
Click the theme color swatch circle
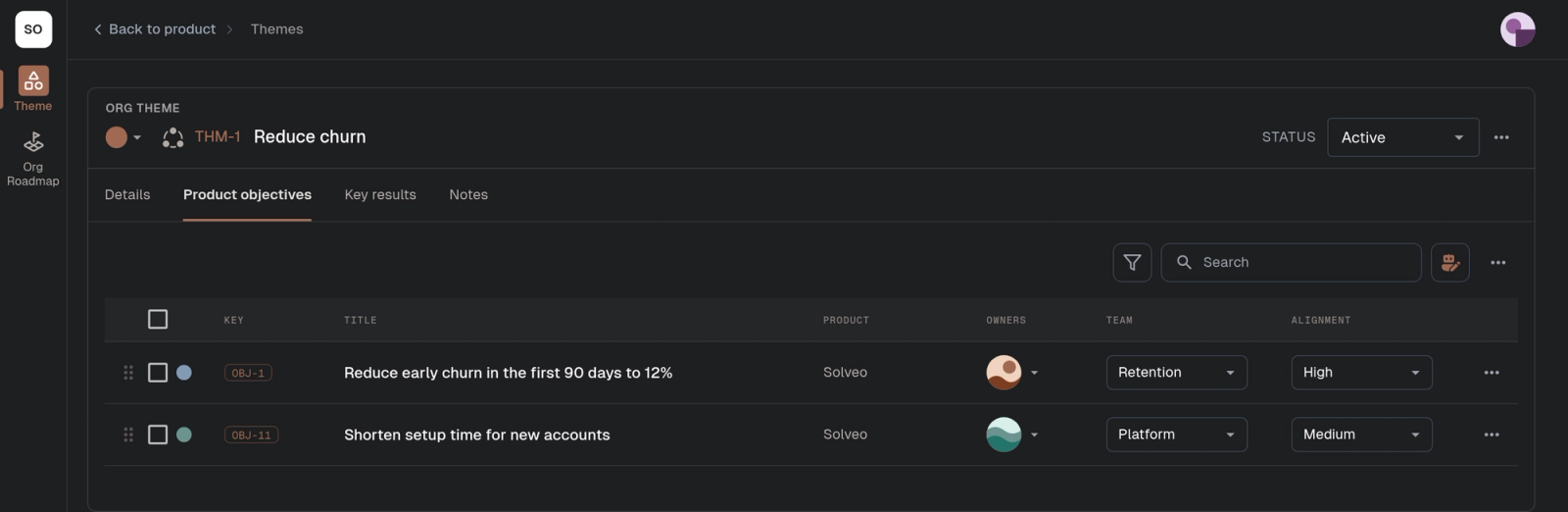pyautogui.click(x=117, y=137)
